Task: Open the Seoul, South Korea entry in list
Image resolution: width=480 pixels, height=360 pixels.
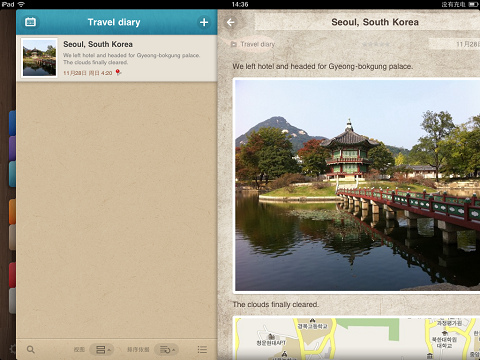Action: pos(117,58)
